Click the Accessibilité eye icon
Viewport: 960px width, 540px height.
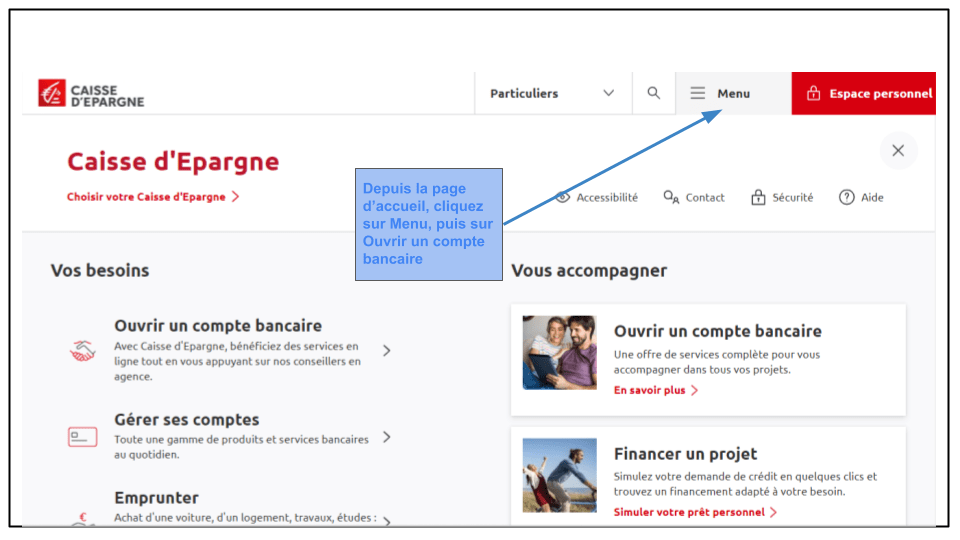(x=563, y=197)
